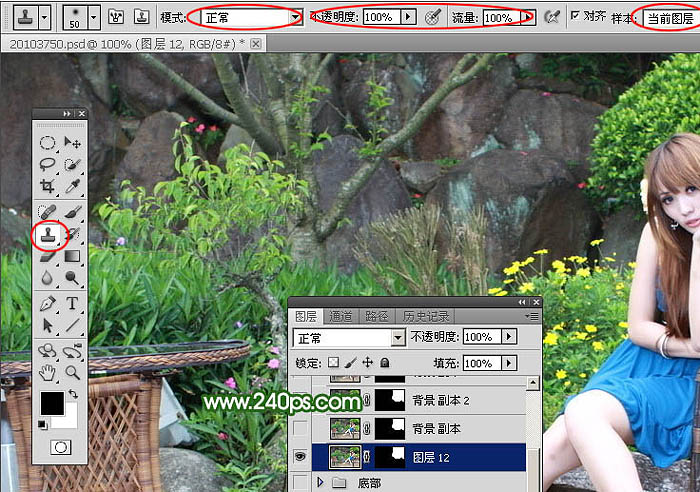
Task: Open the 样本 sample source dropdown
Action: coord(667,18)
